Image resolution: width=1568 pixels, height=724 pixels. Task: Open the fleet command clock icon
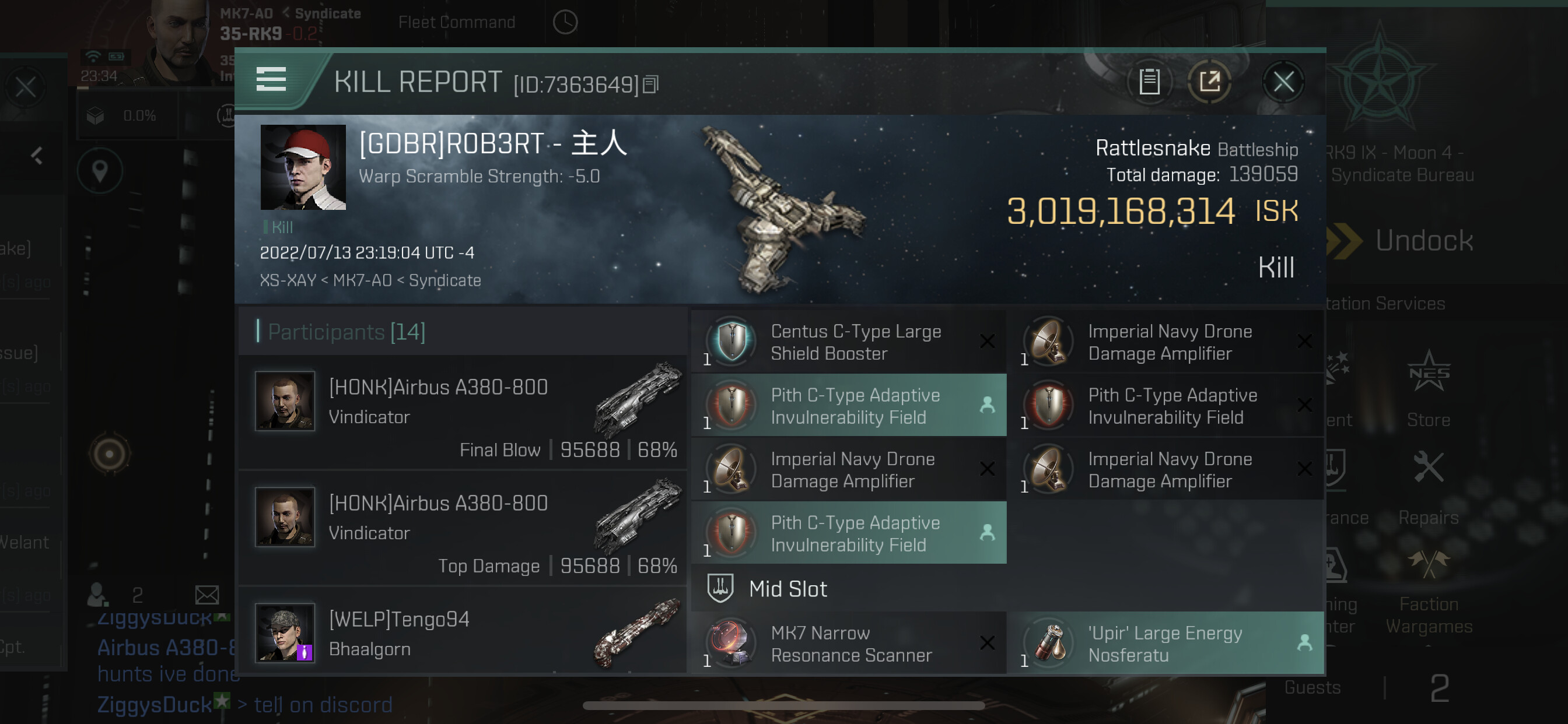pos(565,23)
